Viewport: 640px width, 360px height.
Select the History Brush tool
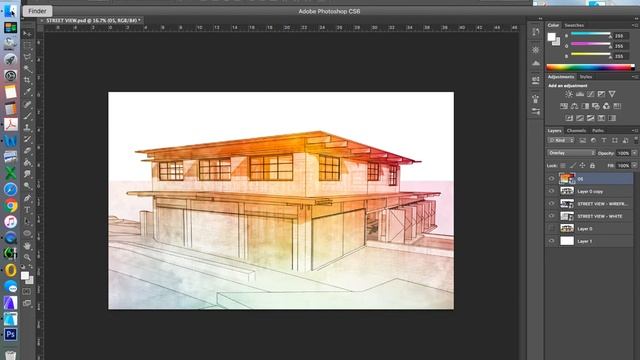(x=27, y=139)
